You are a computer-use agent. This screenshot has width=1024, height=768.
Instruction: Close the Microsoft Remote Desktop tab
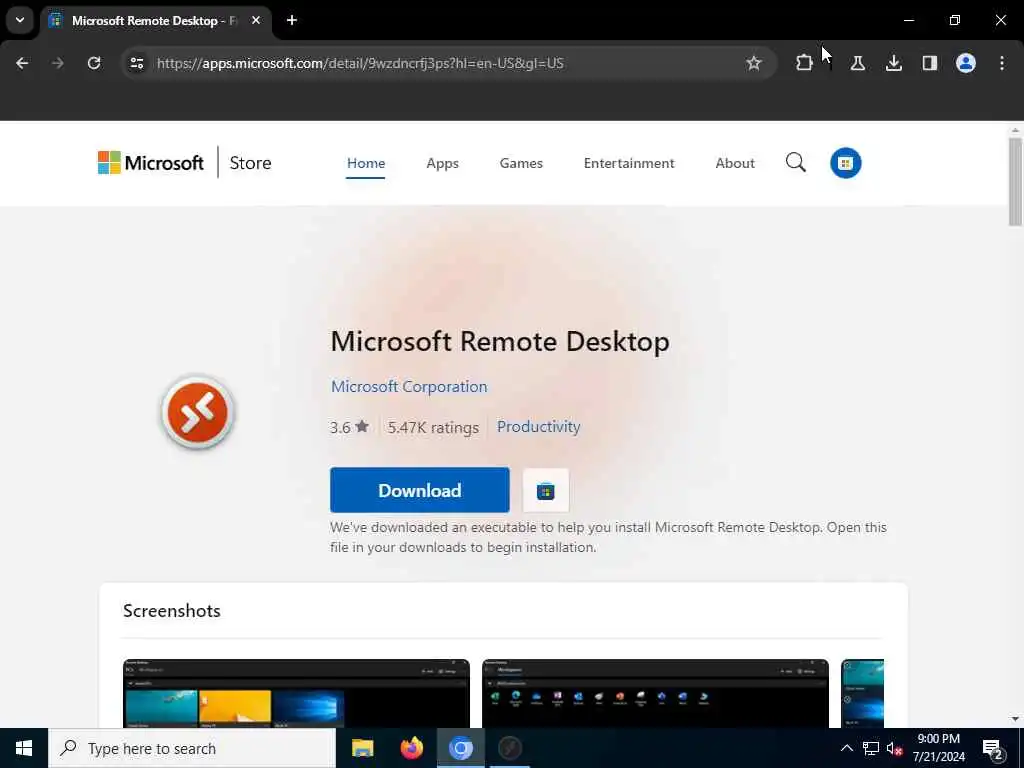256,20
